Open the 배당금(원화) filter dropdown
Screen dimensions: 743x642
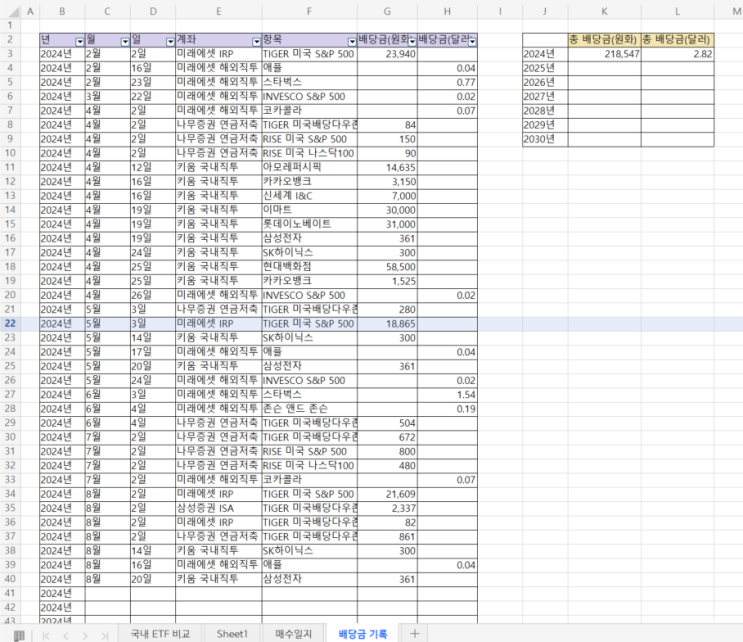coord(412,42)
